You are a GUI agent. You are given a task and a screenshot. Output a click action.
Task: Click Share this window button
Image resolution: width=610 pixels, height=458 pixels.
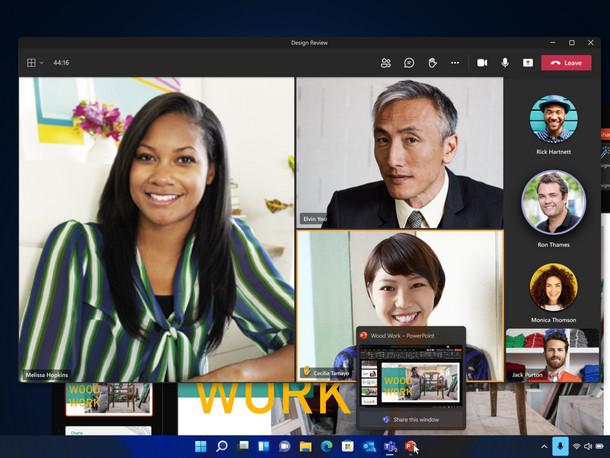point(411,419)
